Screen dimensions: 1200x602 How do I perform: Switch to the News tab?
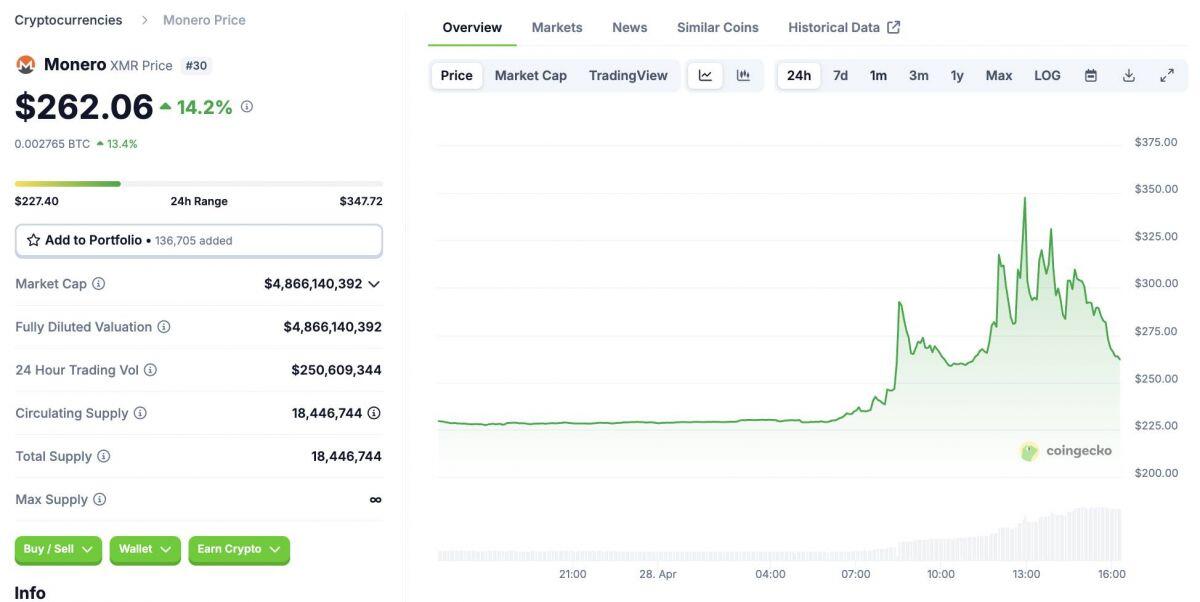tap(630, 27)
